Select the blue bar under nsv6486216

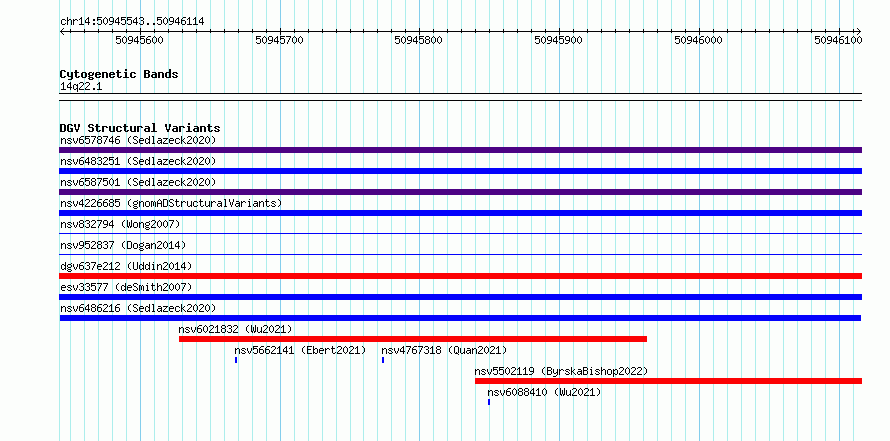(x=460, y=318)
